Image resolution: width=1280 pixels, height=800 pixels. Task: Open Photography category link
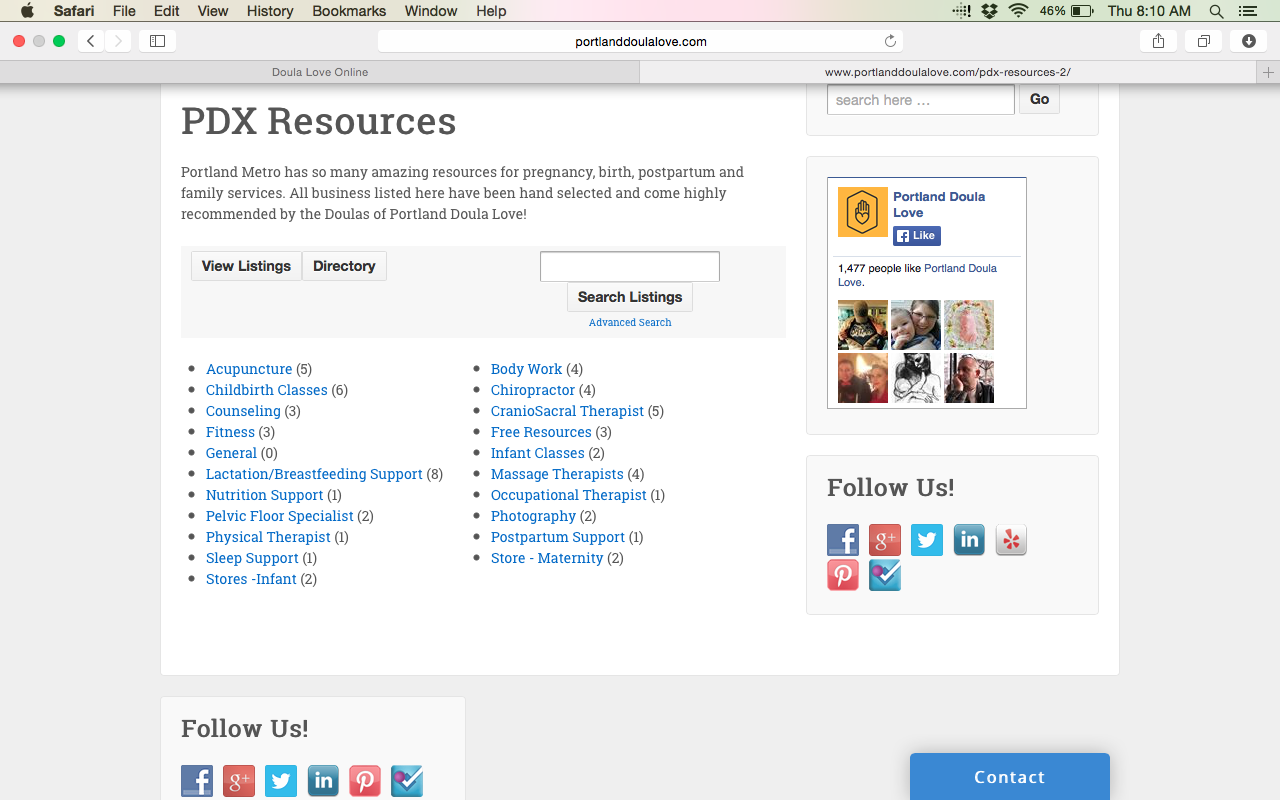point(533,516)
